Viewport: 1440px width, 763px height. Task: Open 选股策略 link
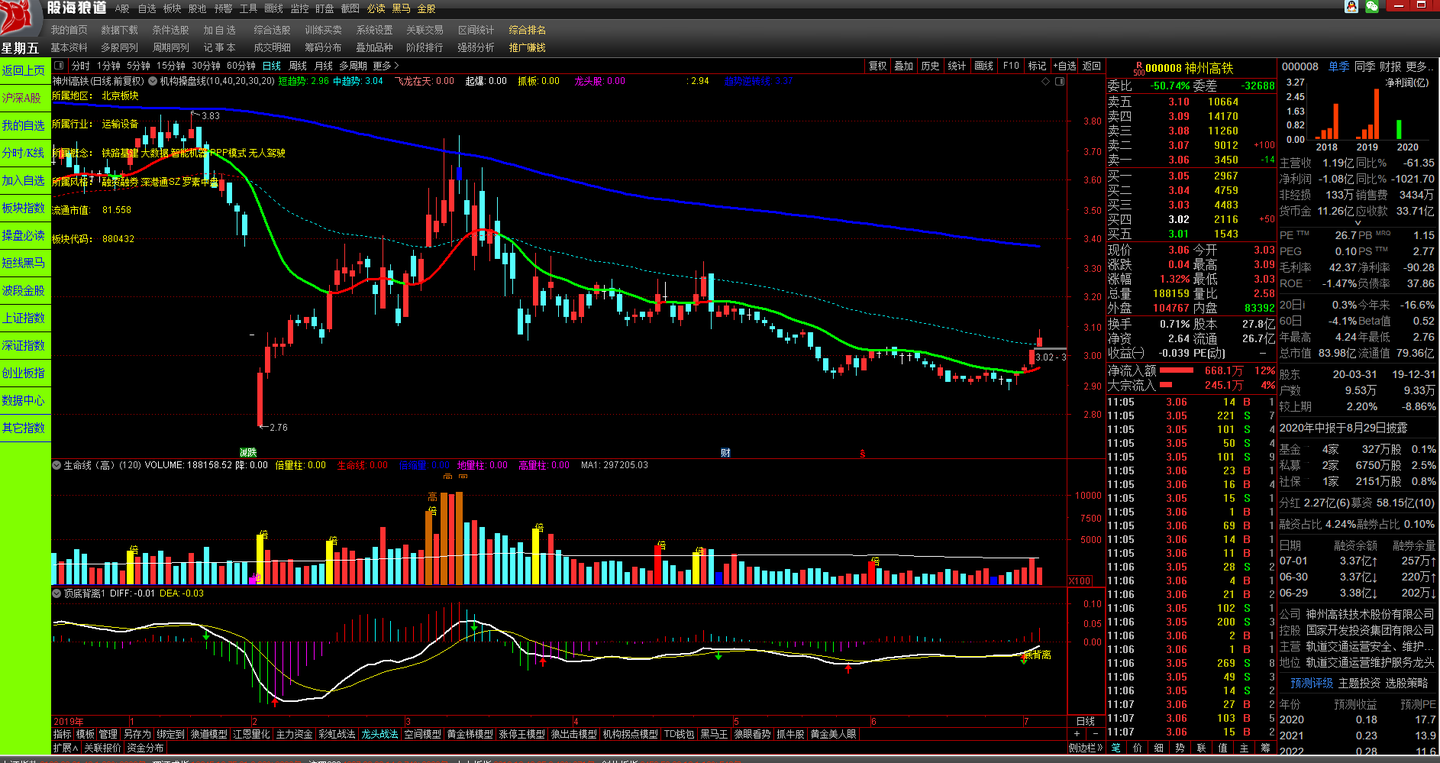1406,683
